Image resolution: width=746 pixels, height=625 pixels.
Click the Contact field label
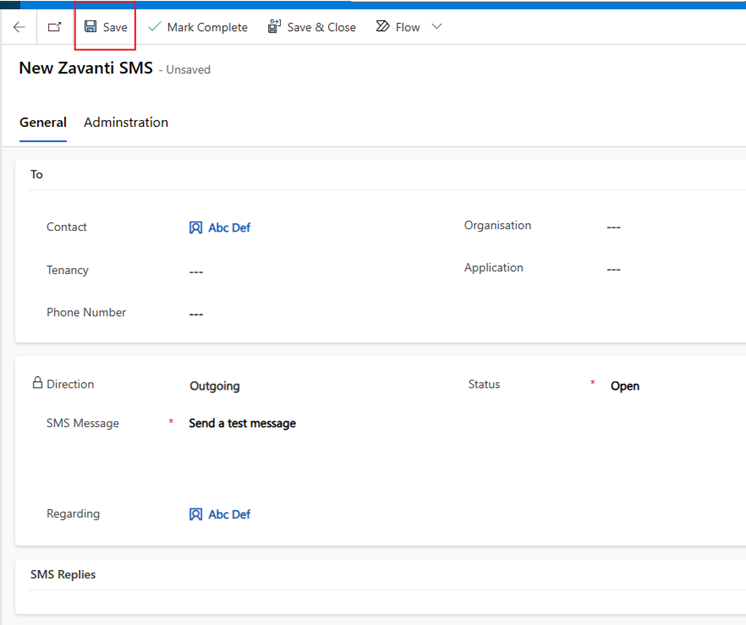[x=67, y=227]
